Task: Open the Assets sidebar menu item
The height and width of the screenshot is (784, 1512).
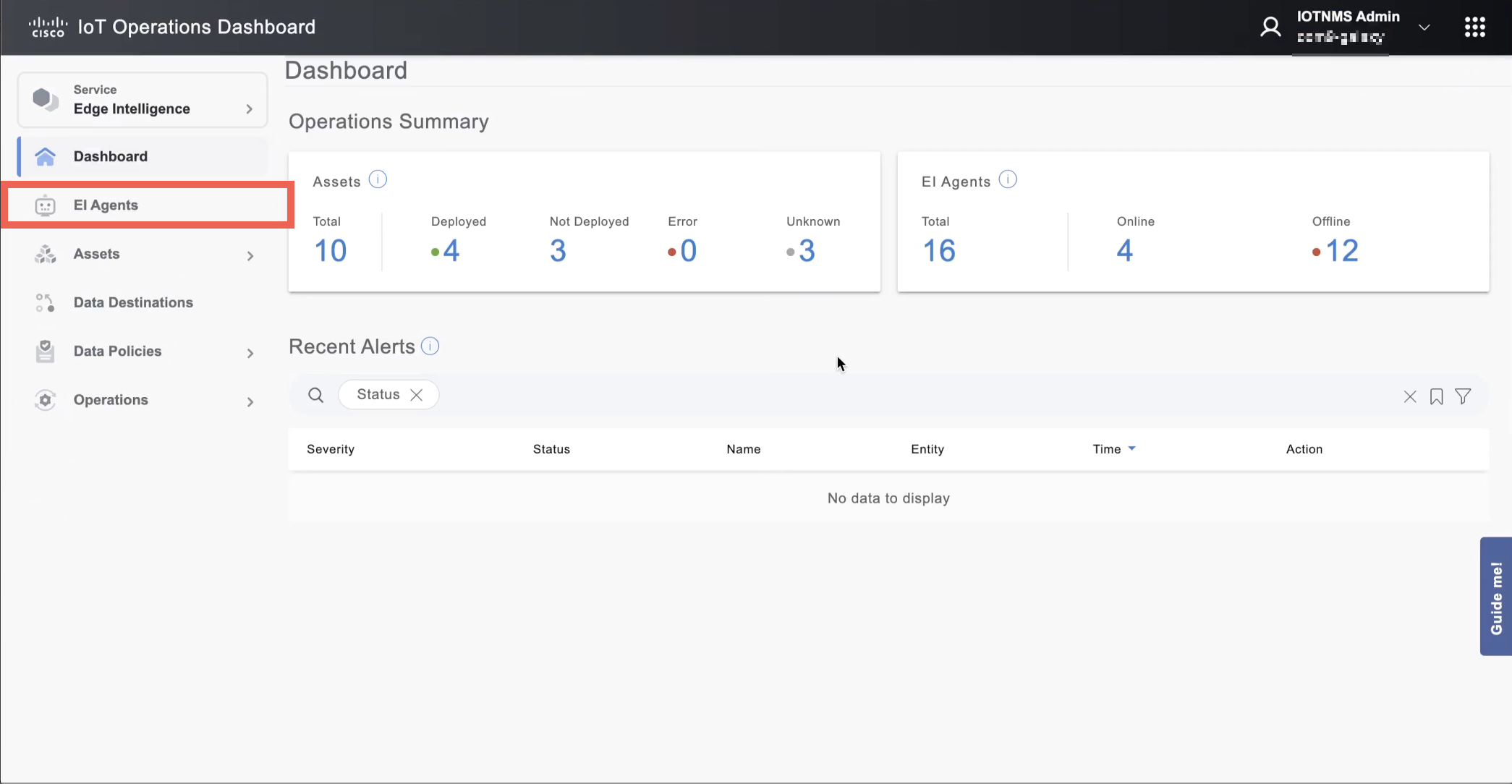Action: coord(143,254)
